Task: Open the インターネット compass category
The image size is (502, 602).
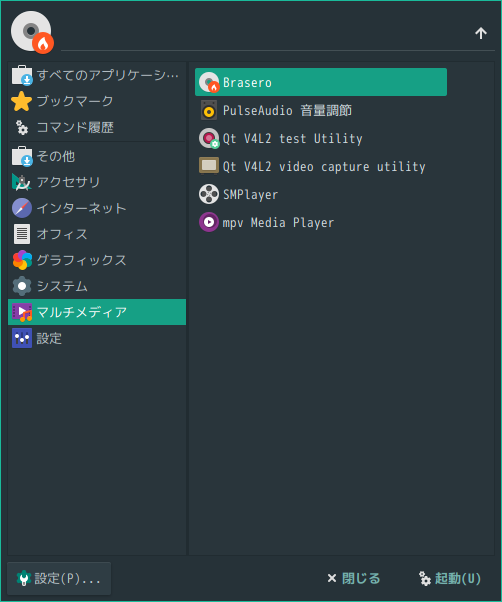Action: coord(97,208)
